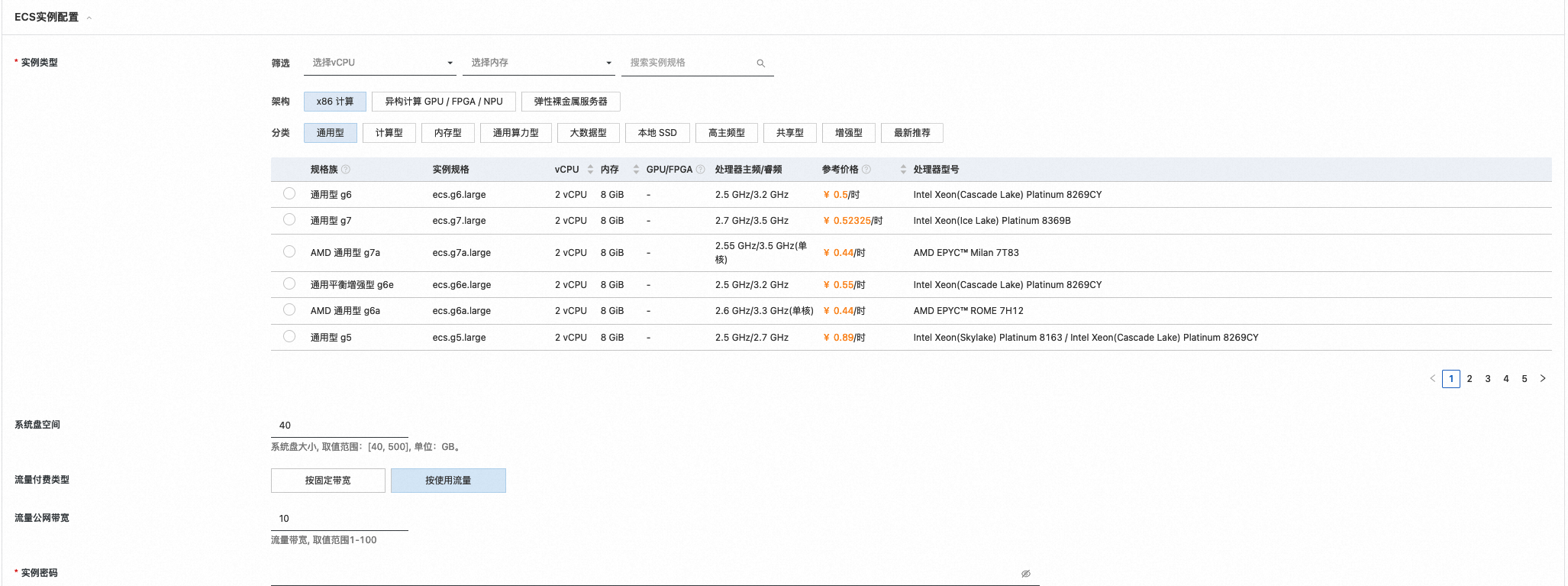Go to page 3
1568x586 pixels.
[x=1488, y=379]
